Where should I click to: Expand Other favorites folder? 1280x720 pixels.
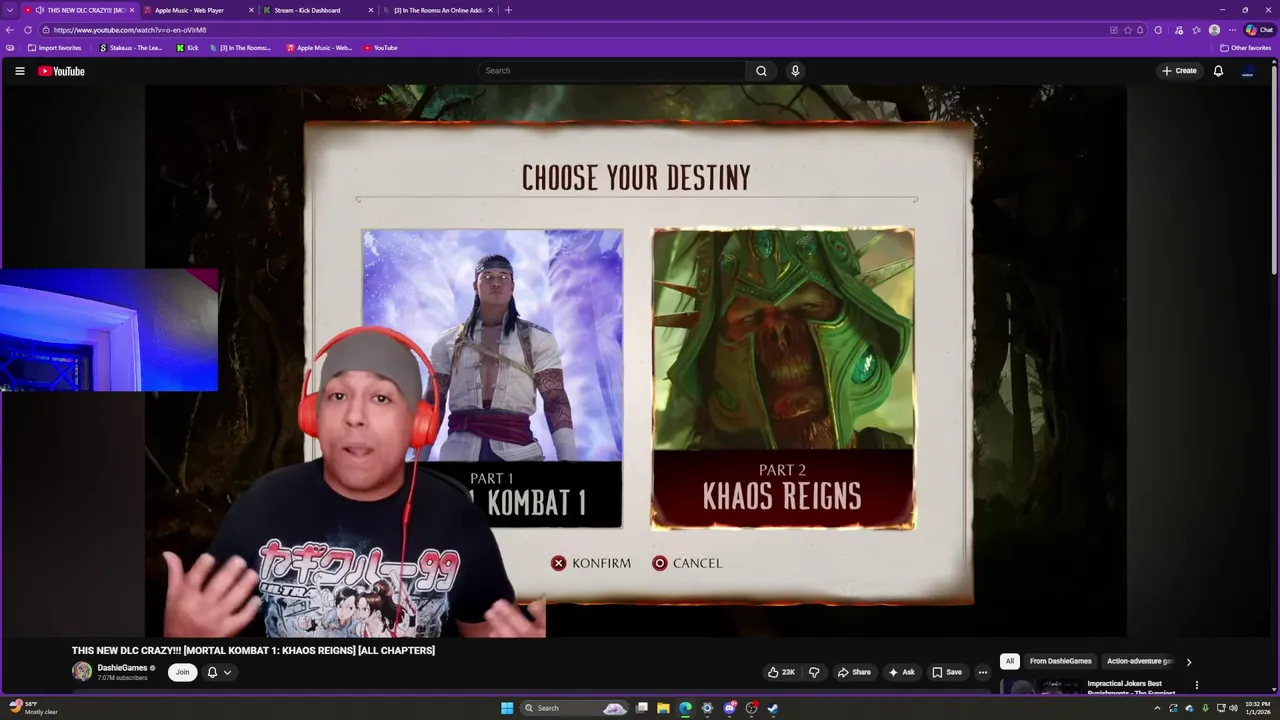coord(1245,48)
